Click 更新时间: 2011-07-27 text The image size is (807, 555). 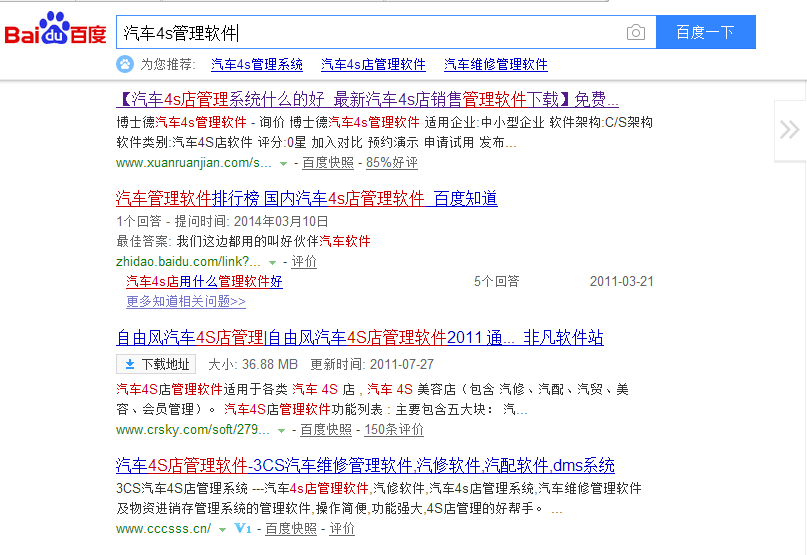[x=372, y=365]
